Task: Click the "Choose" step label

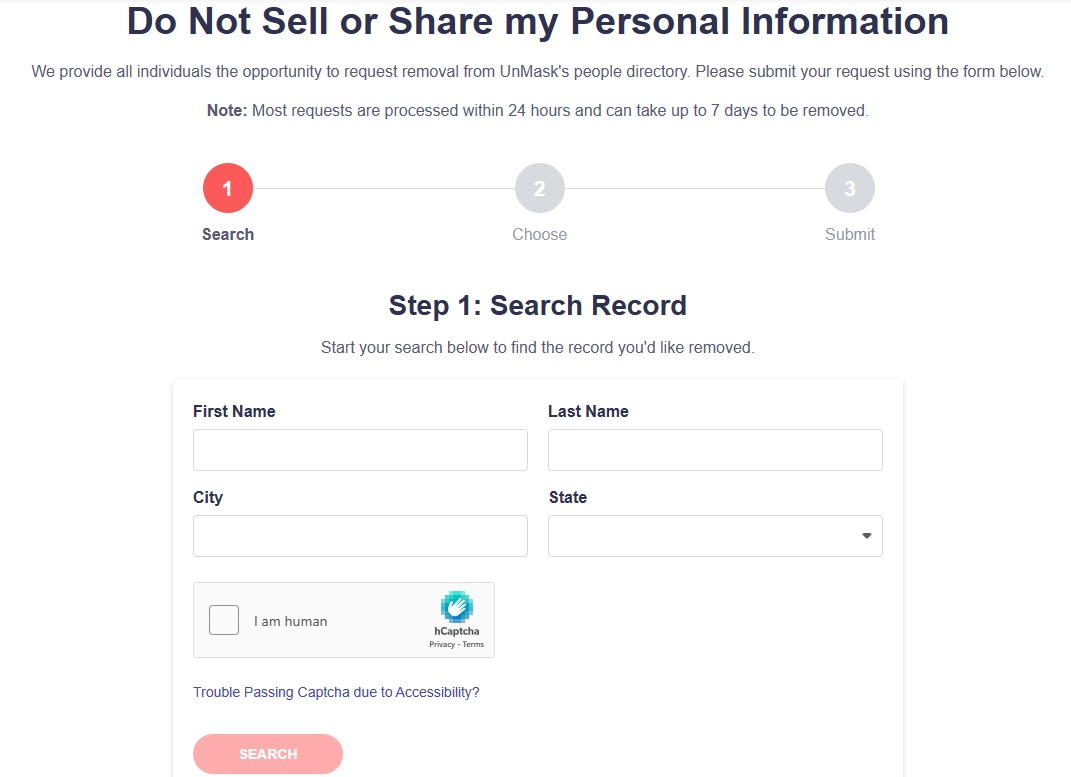Action: click(539, 234)
